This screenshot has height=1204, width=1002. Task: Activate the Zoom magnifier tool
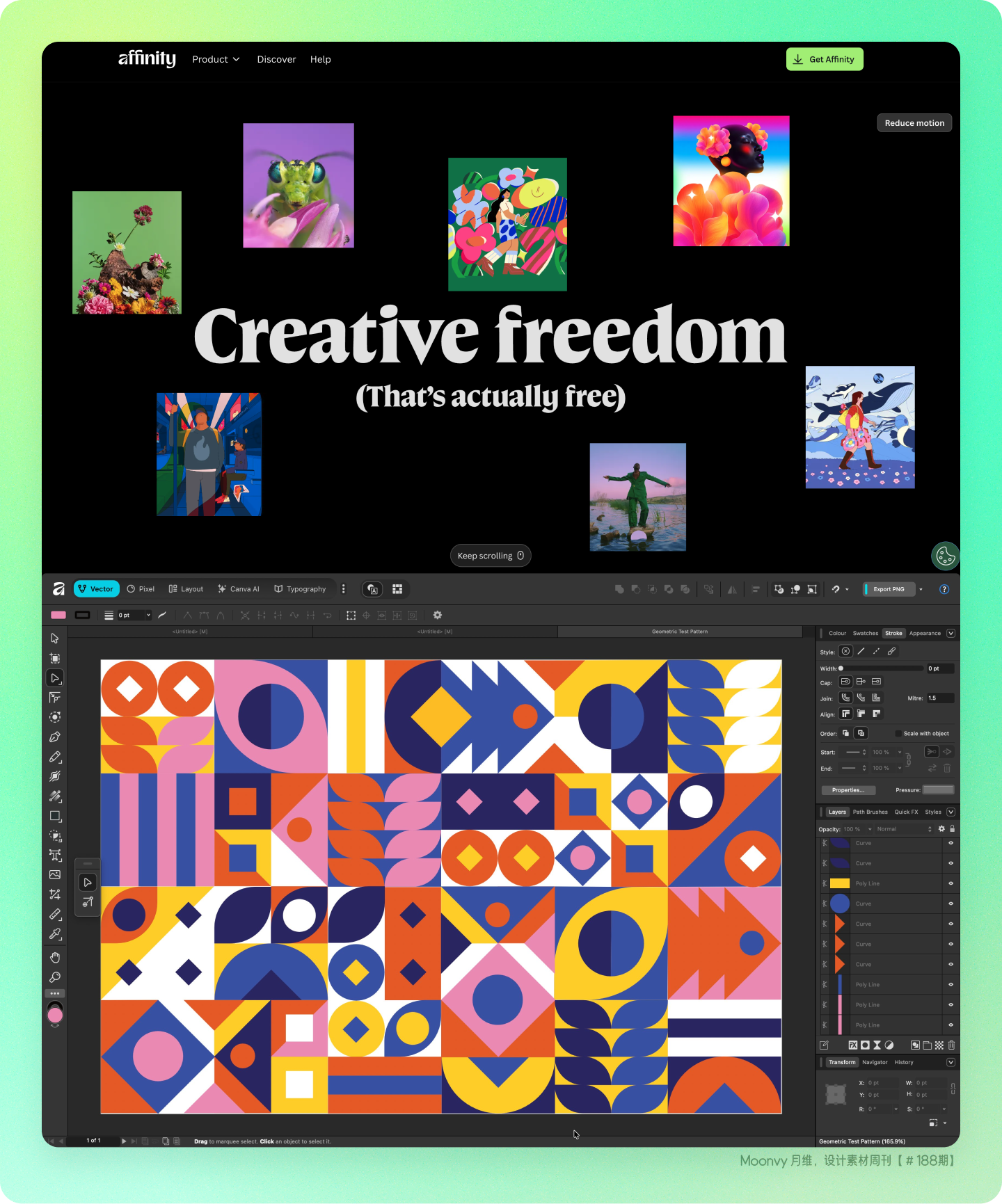(x=55, y=977)
